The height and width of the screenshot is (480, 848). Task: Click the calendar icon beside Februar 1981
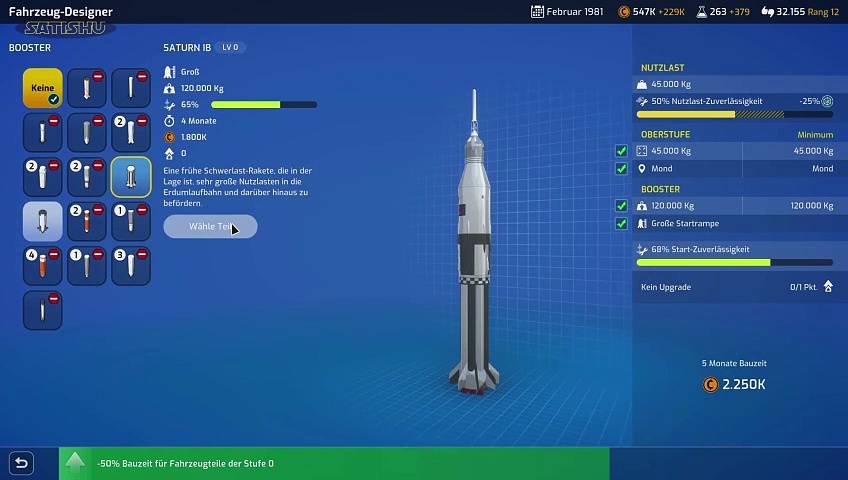538,12
